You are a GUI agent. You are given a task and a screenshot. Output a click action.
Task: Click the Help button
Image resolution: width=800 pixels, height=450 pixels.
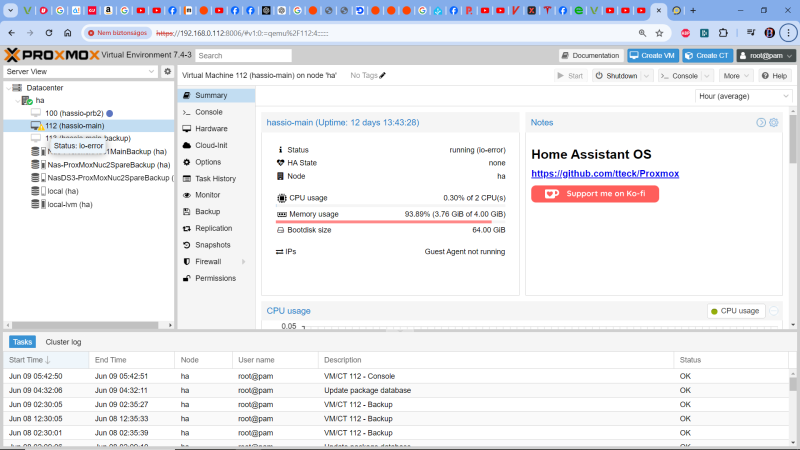coord(774,76)
